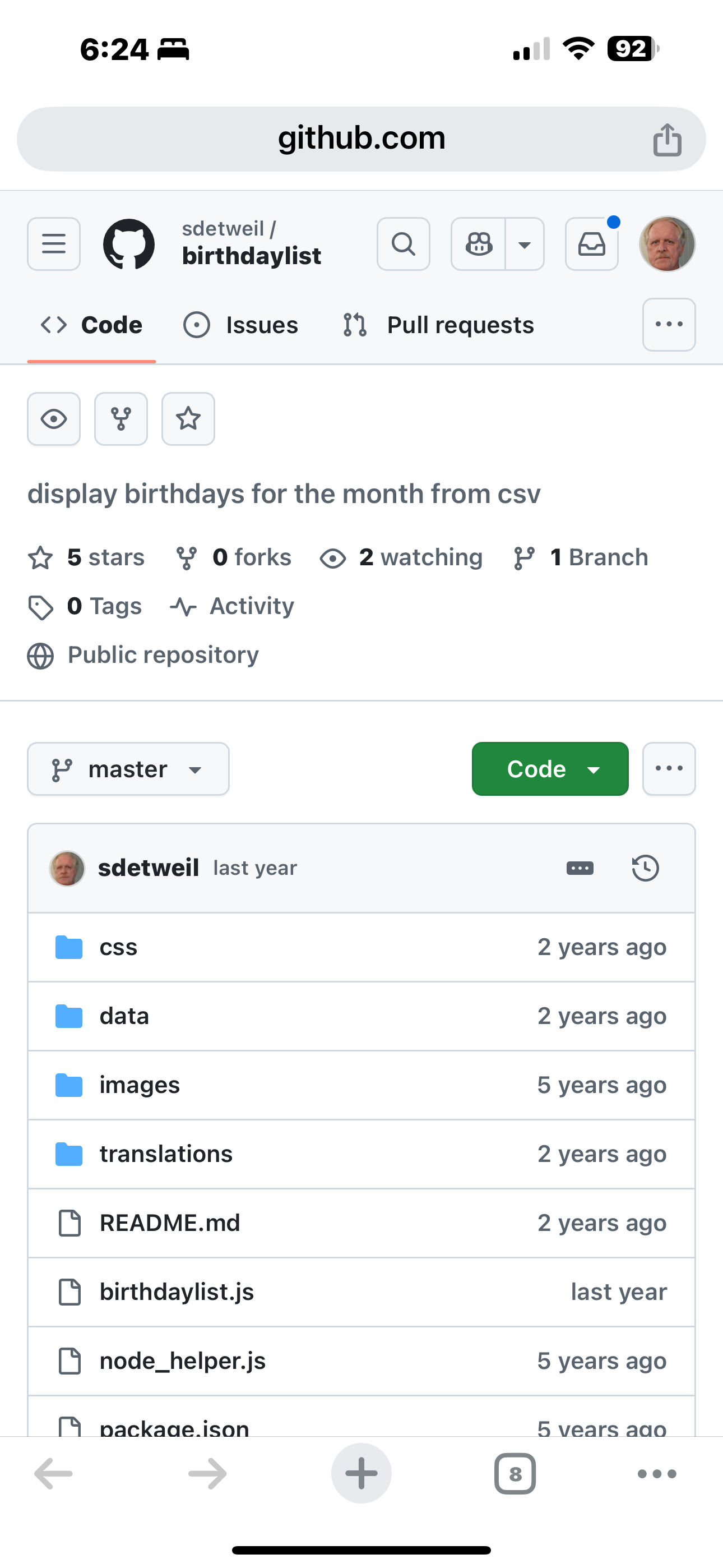
Task: Go to the GitHub home logo
Action: click(128, 244)
